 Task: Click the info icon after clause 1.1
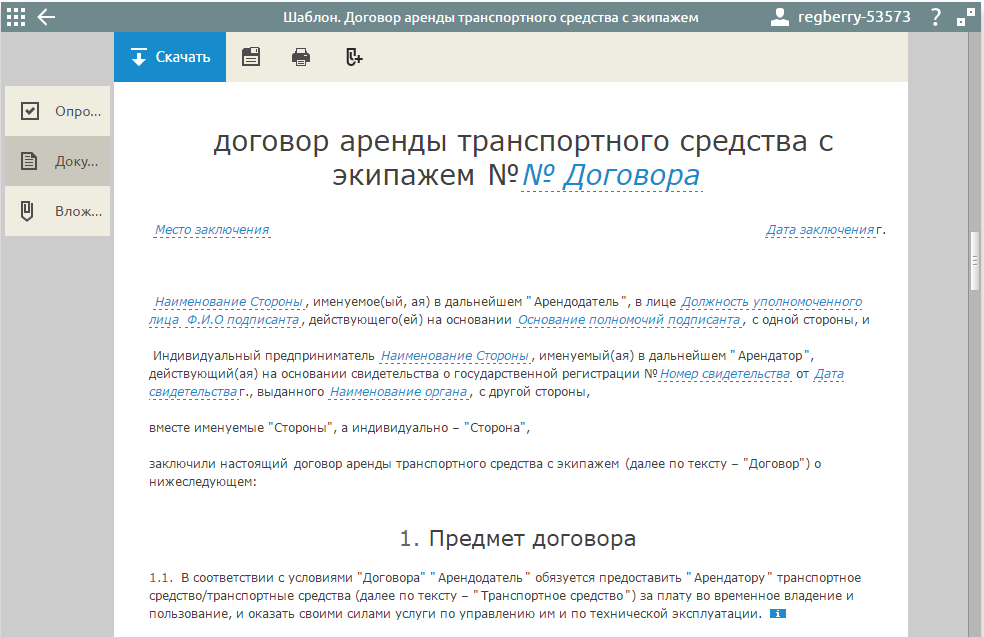point(779,614)
